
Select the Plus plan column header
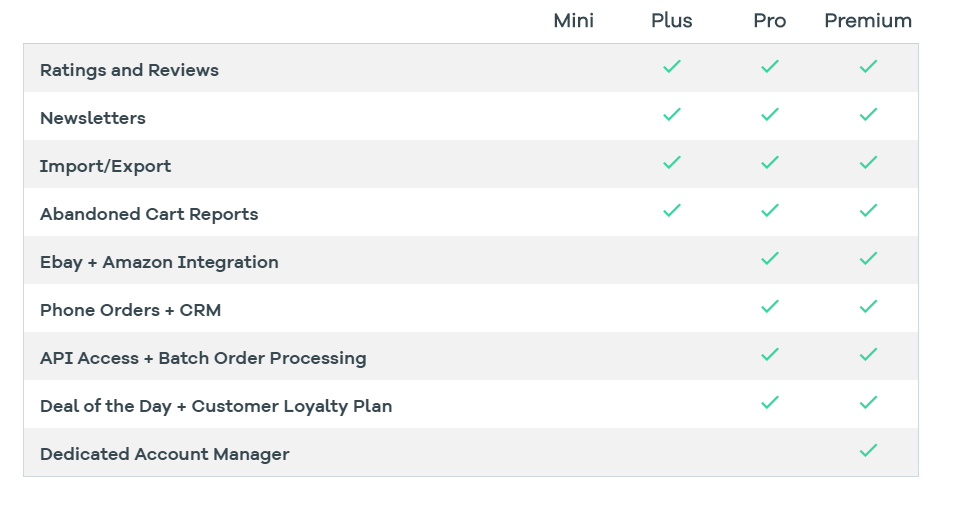coord(671,21)
